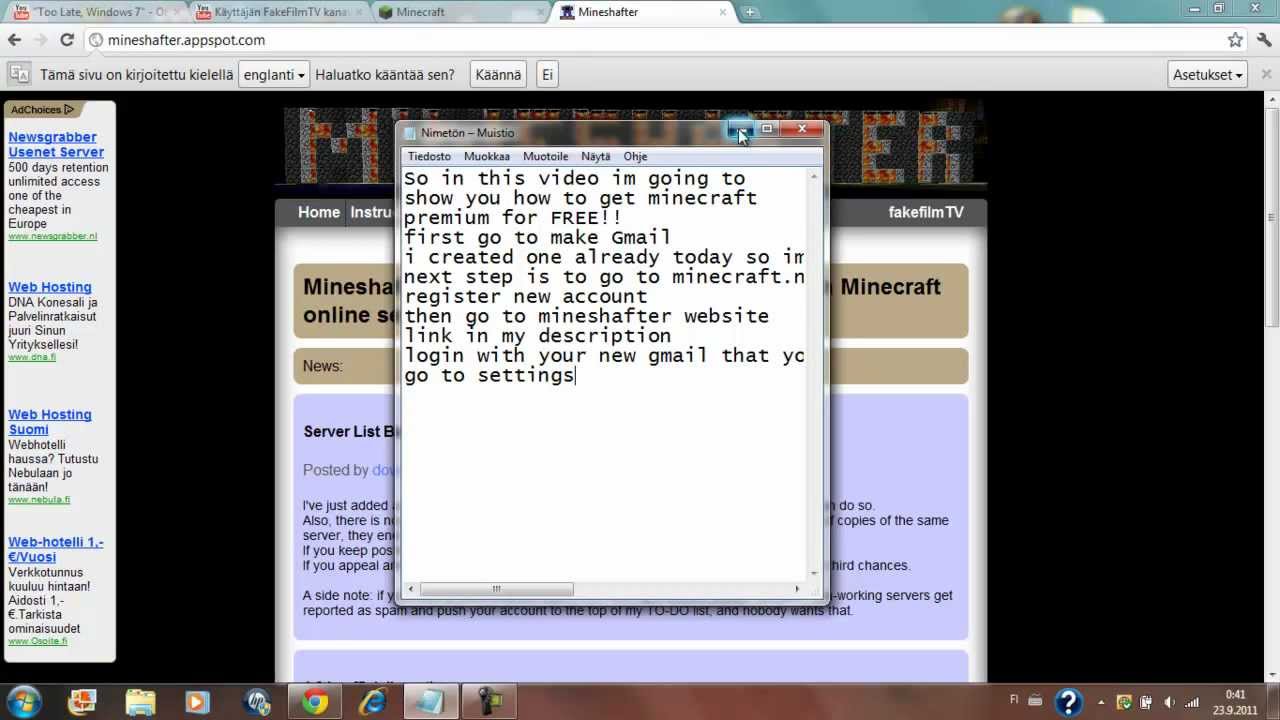
Task: Click the Ei button to decline translation
Action: pos(547,74)
